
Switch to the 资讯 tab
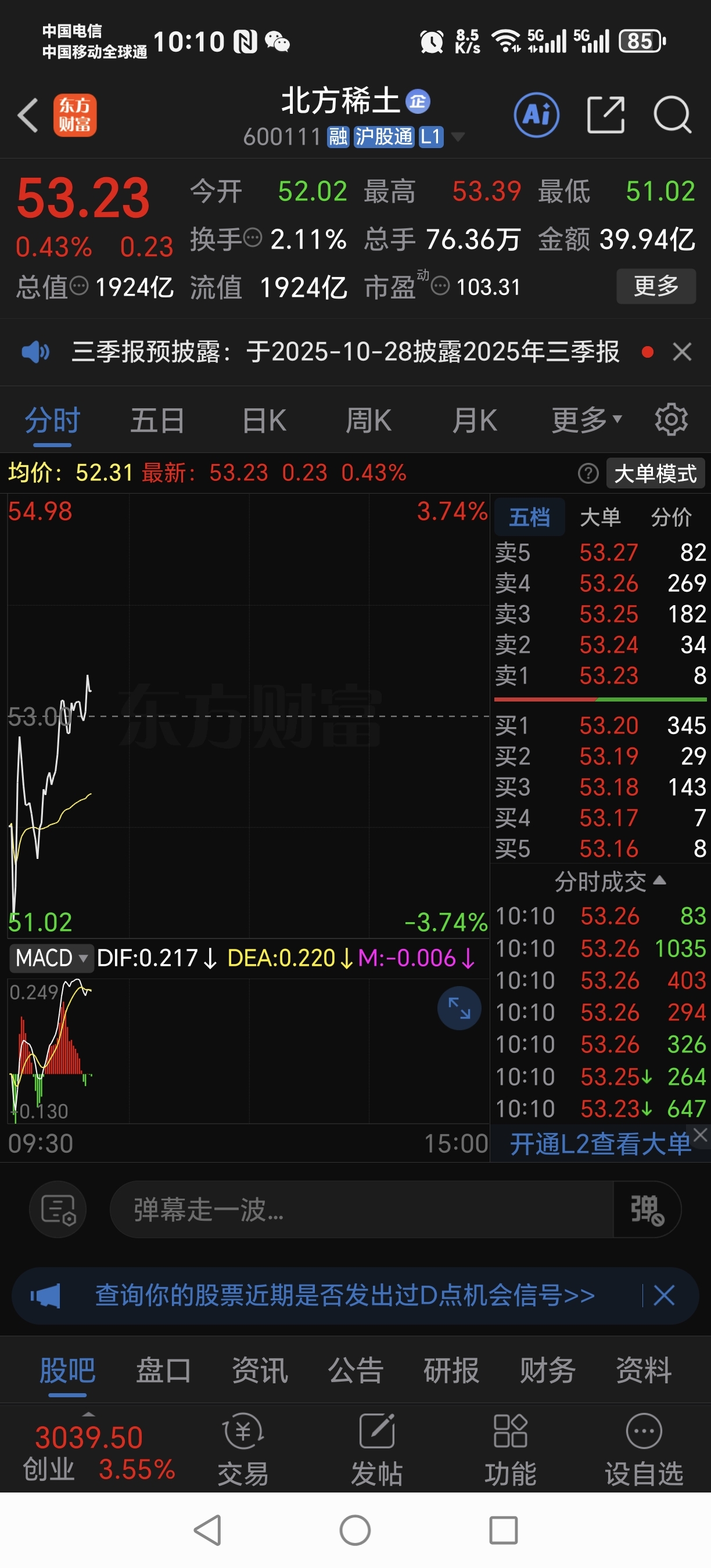click(259, 1371)
